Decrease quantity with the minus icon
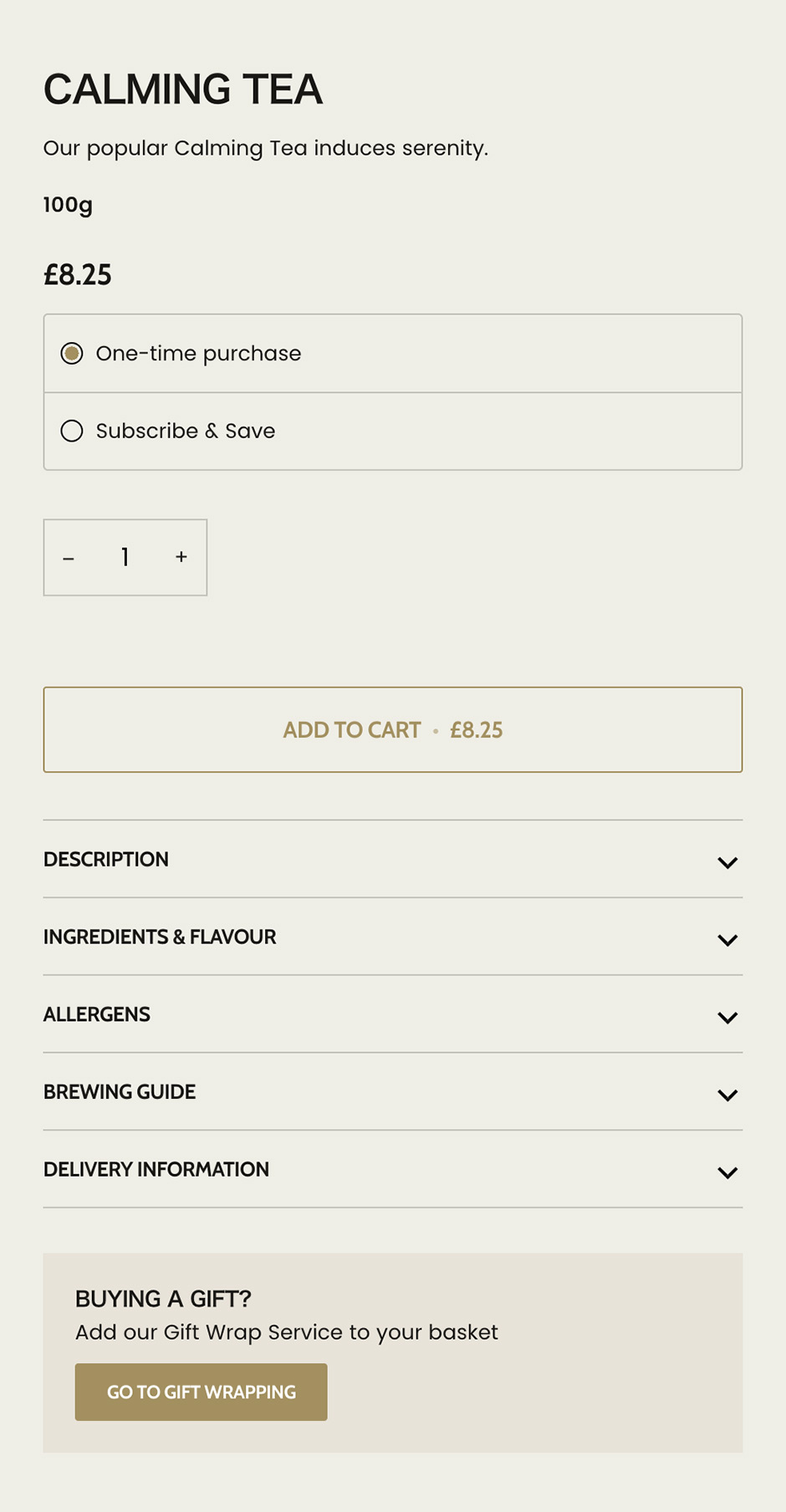This screenshot has width=786, height=1512. pos(69,558)
